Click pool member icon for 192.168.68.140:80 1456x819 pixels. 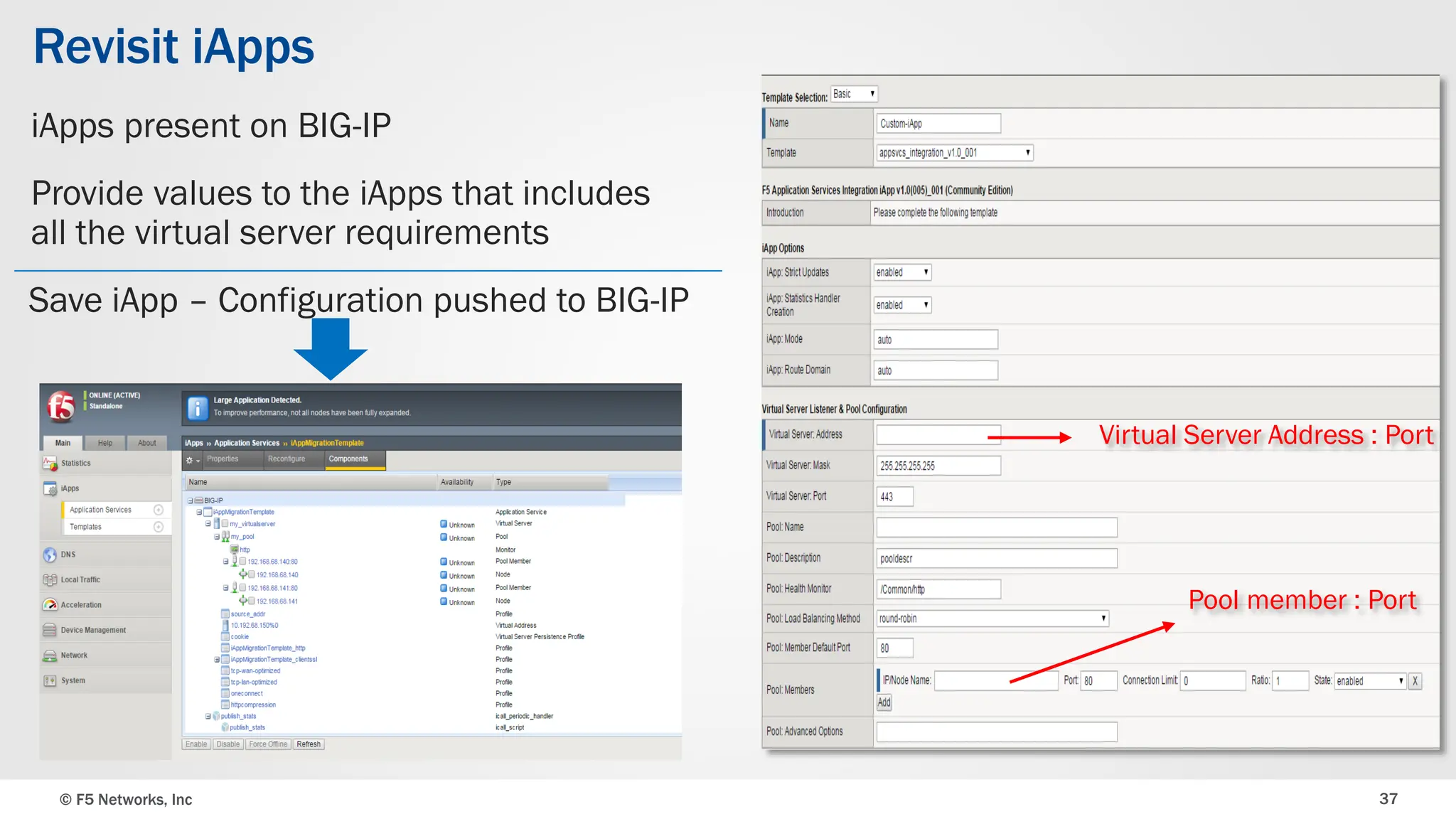point(235,561)
